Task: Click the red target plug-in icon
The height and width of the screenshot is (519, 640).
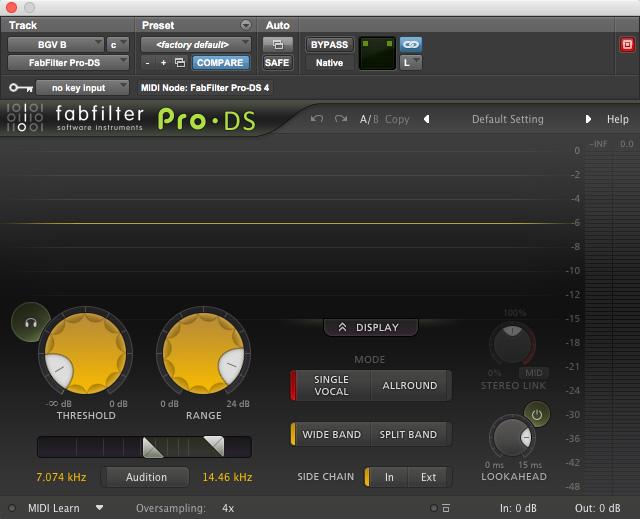Action: coord(627,44)
